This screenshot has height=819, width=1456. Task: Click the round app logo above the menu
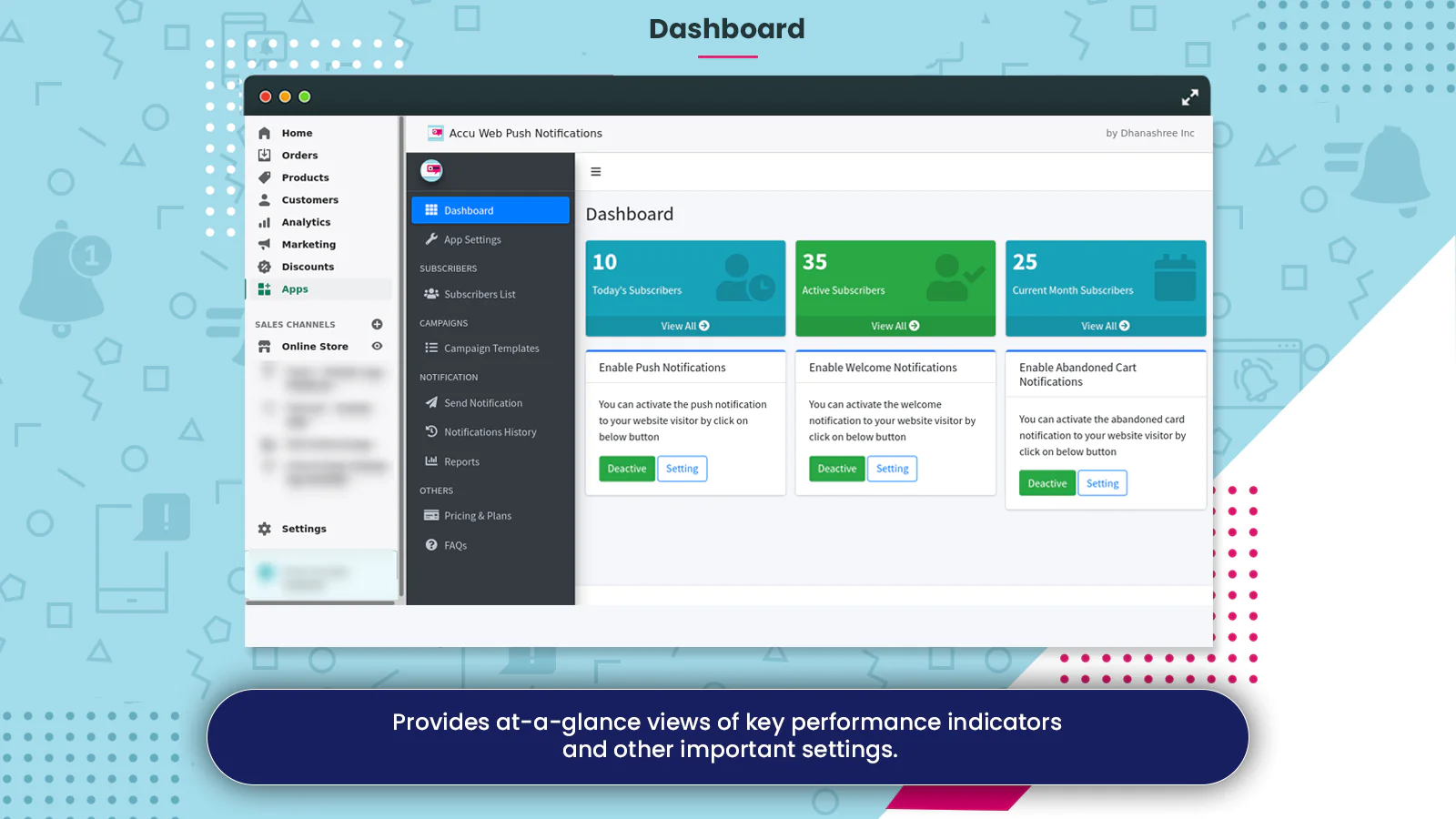click(431, 170)
